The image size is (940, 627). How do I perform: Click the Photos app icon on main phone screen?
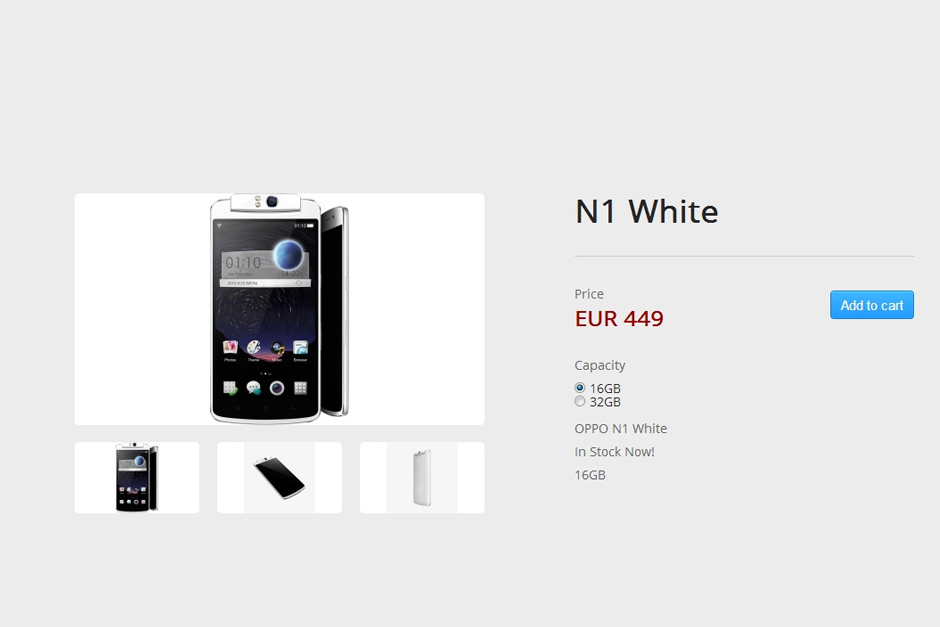point(230,348)
